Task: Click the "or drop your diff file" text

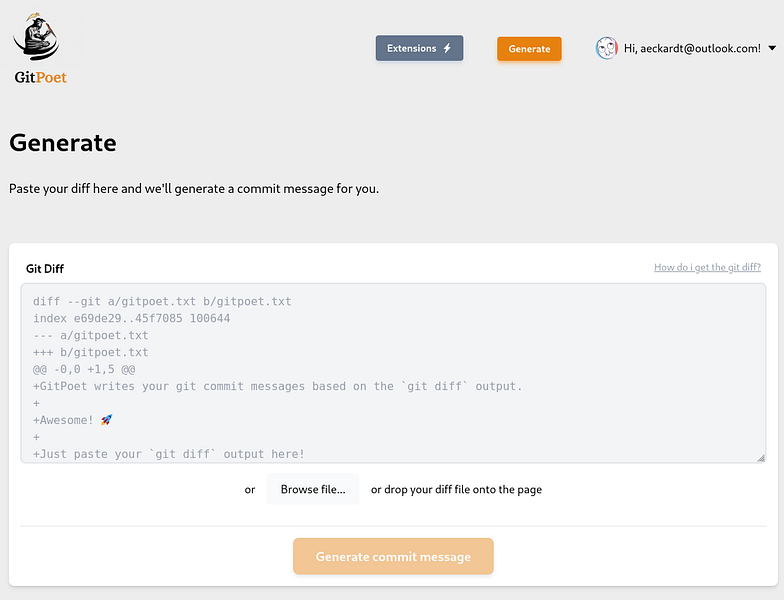Action: (x=456, y=490)
